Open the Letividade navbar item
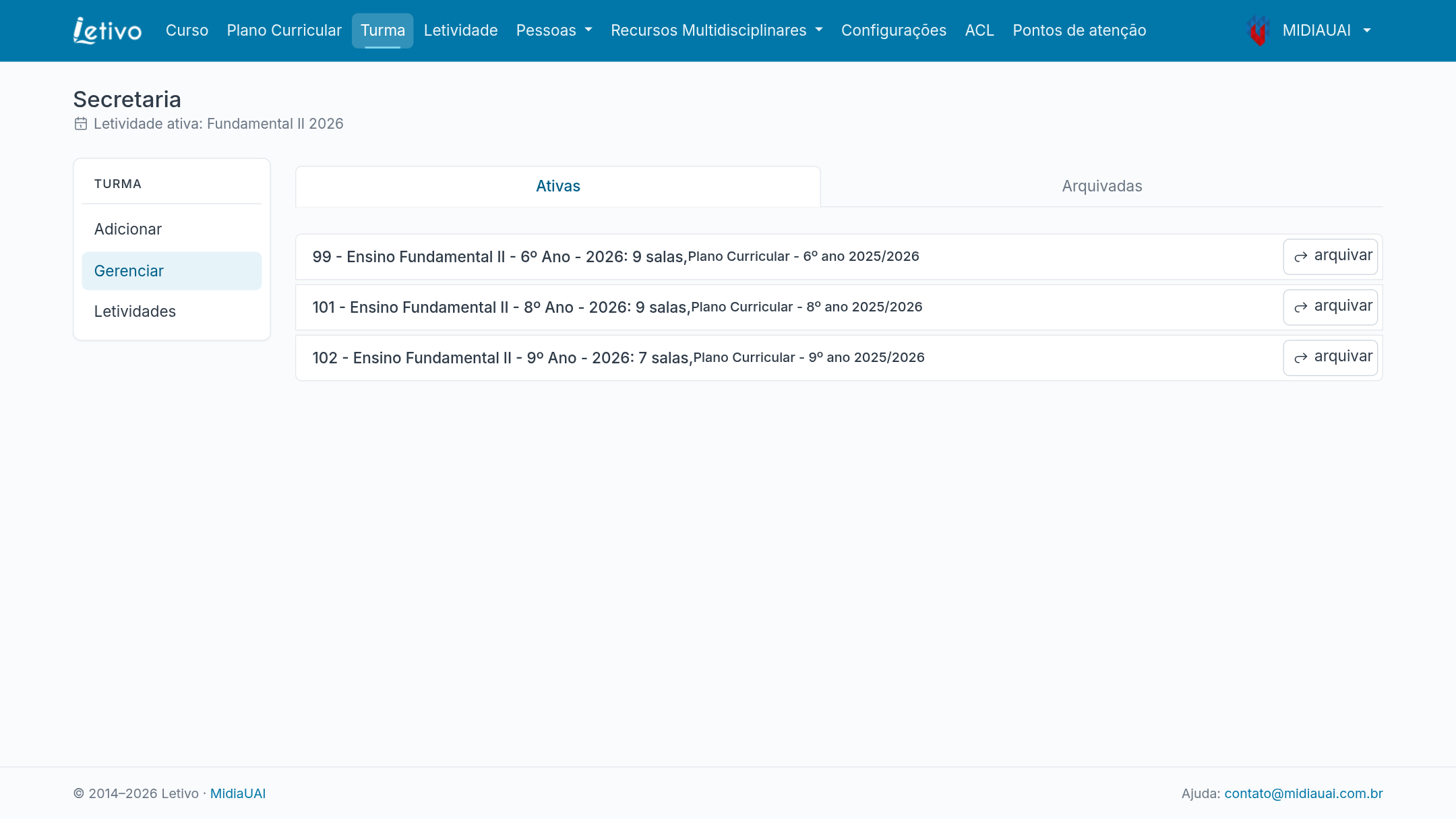Image resolution: width=1456 pixels, height=819 pixels. [461, 30]
